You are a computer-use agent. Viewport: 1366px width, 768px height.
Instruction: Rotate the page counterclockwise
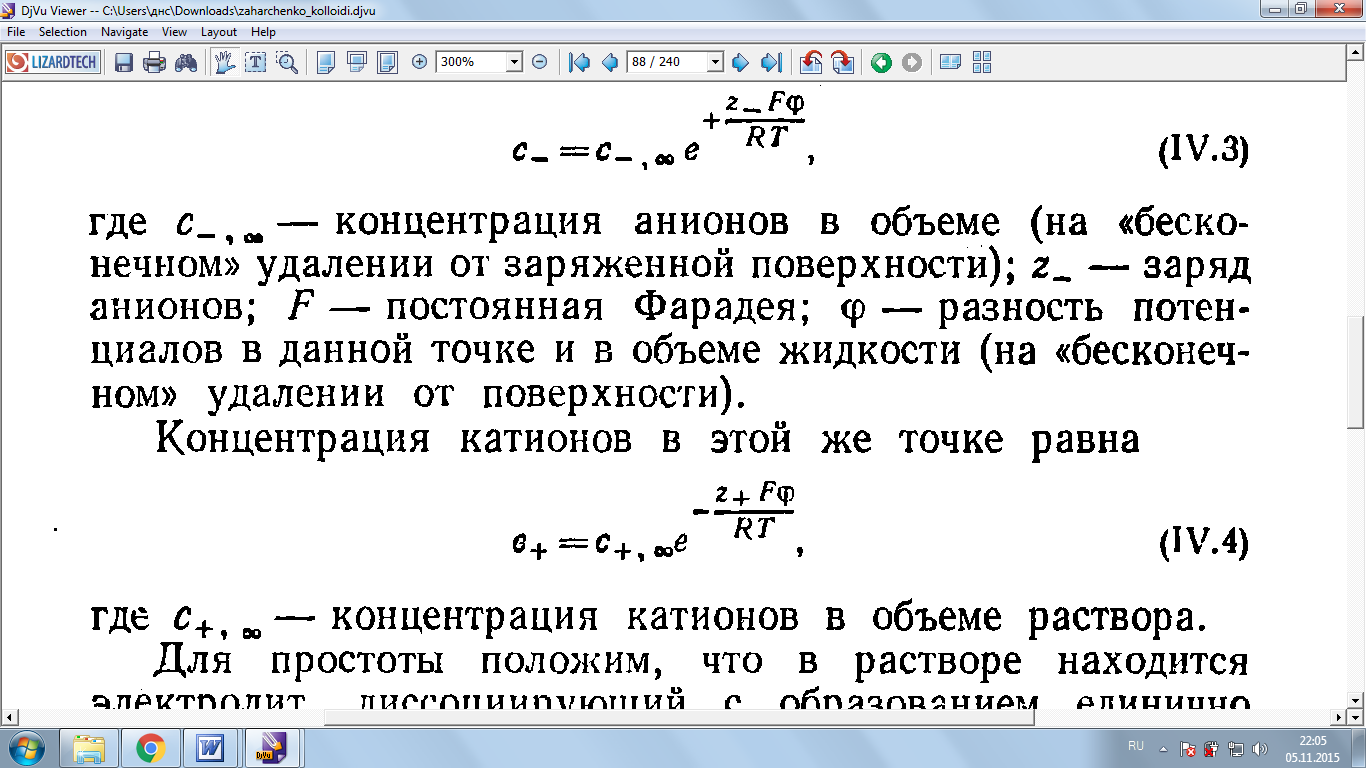[812, 62]
